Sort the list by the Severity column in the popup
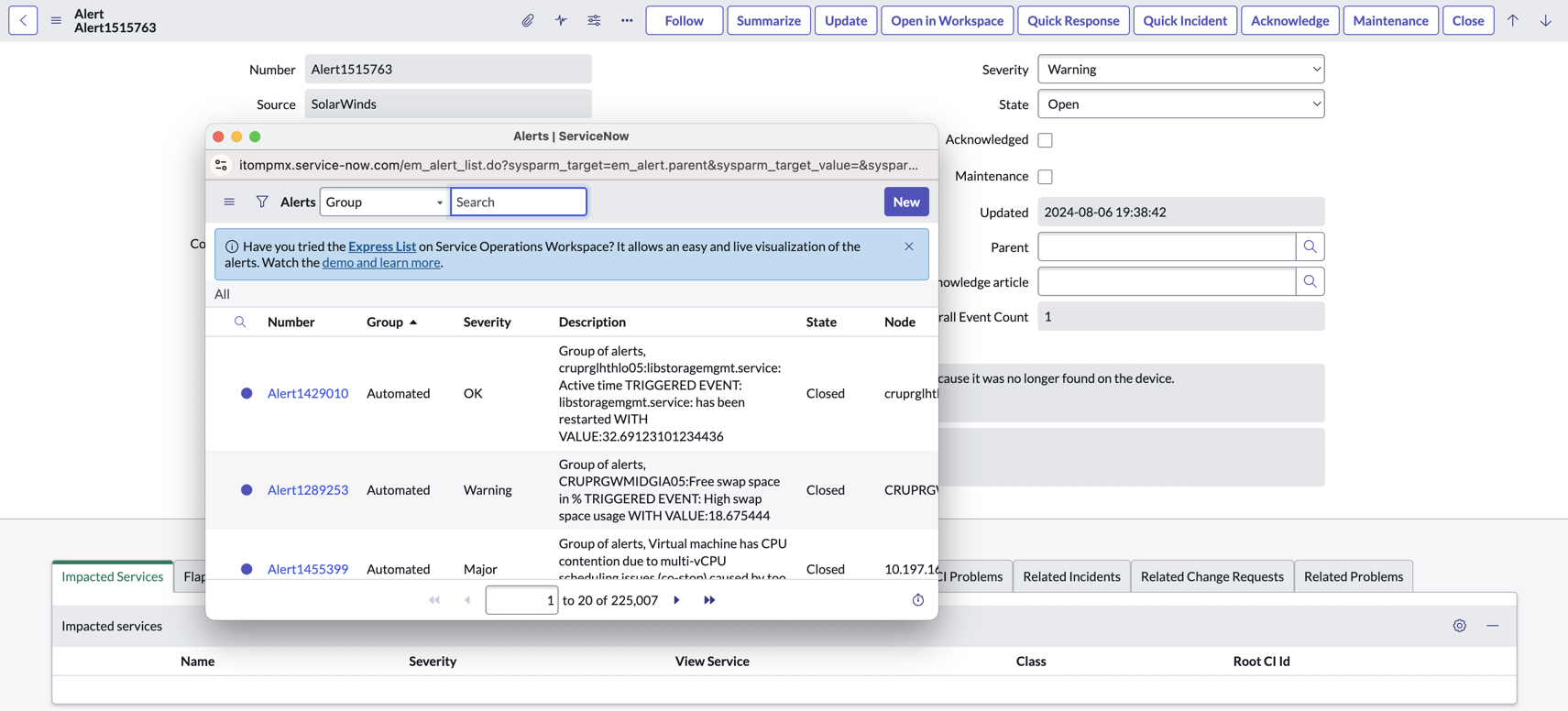This screenshot has height=711, width=1568. tap(487, 322)
